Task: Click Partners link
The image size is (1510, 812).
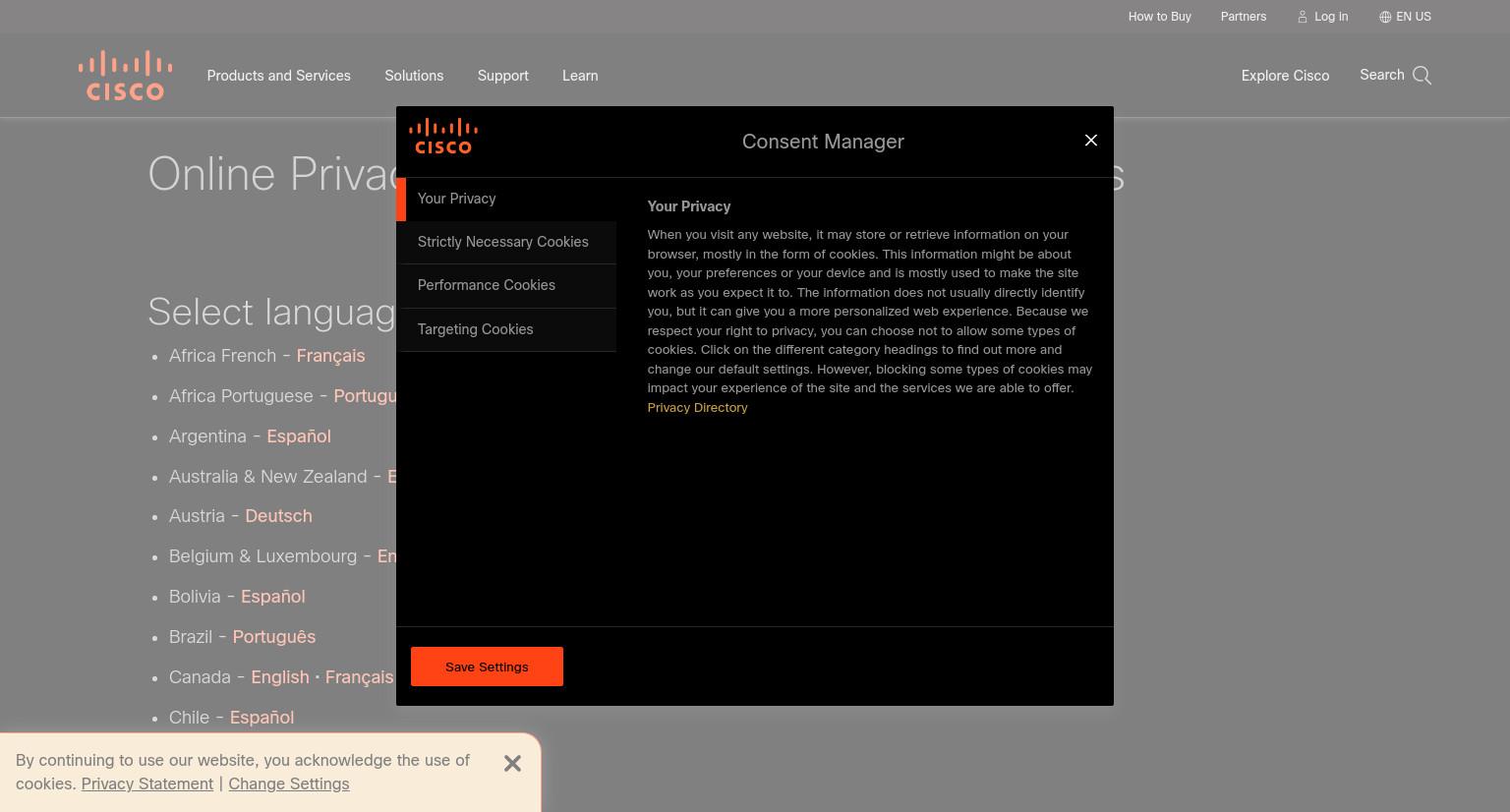Action: 1243,17
